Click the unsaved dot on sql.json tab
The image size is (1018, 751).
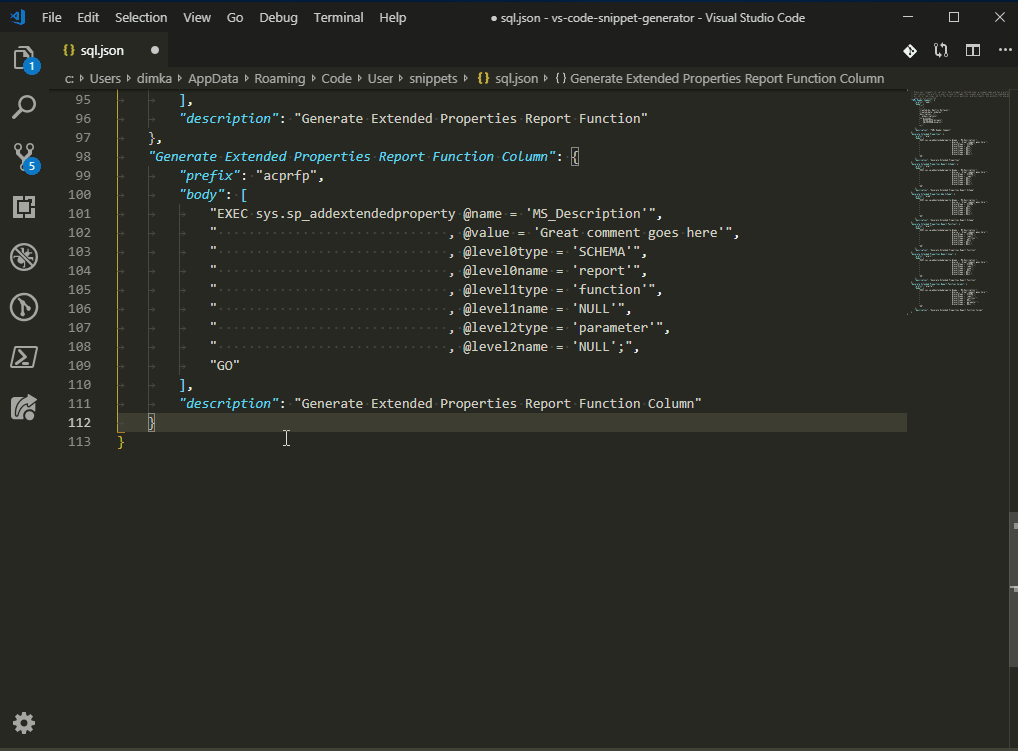pos(154,50)
